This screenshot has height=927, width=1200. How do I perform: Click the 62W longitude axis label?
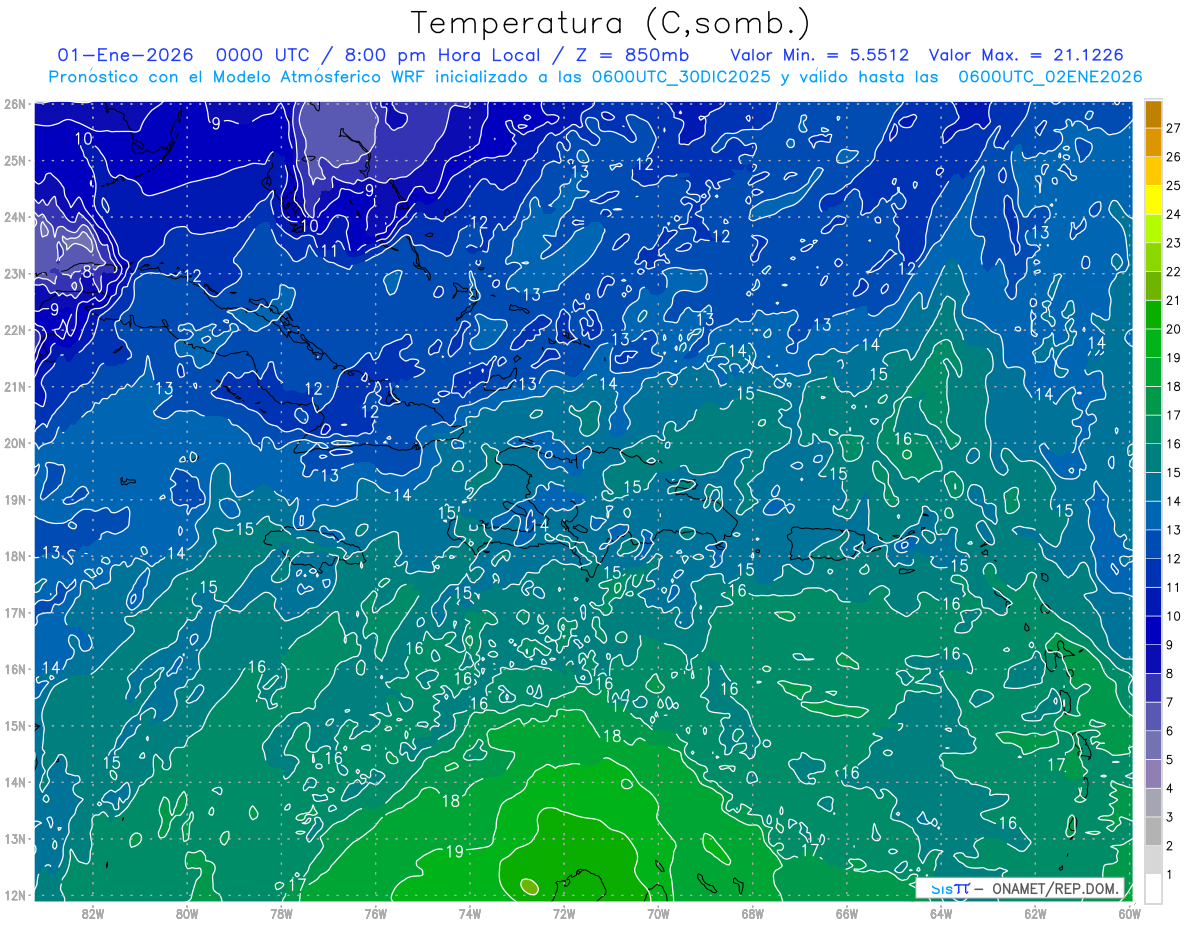pos(1035,913)
